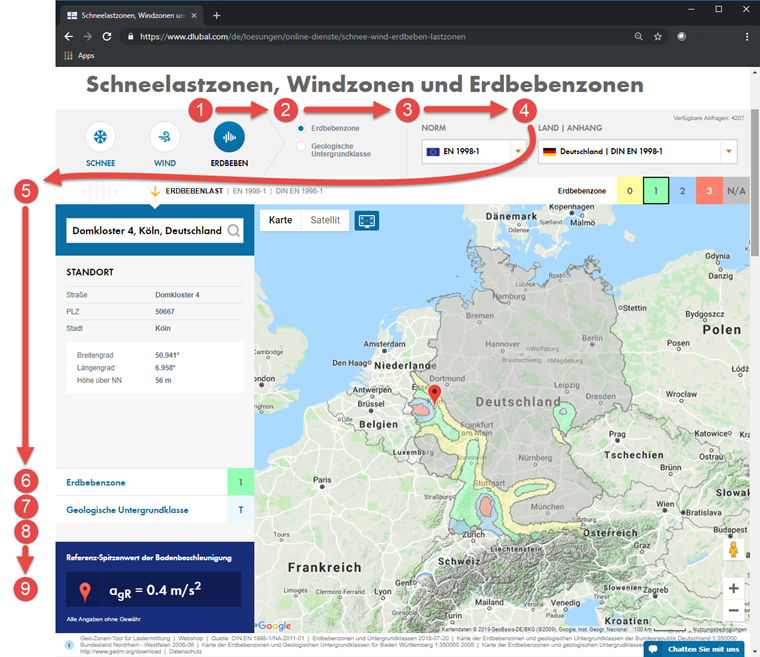Open the Apps shortcut in bookmarks bar
The image size is (760, 657).
click(x=79, y=56)
